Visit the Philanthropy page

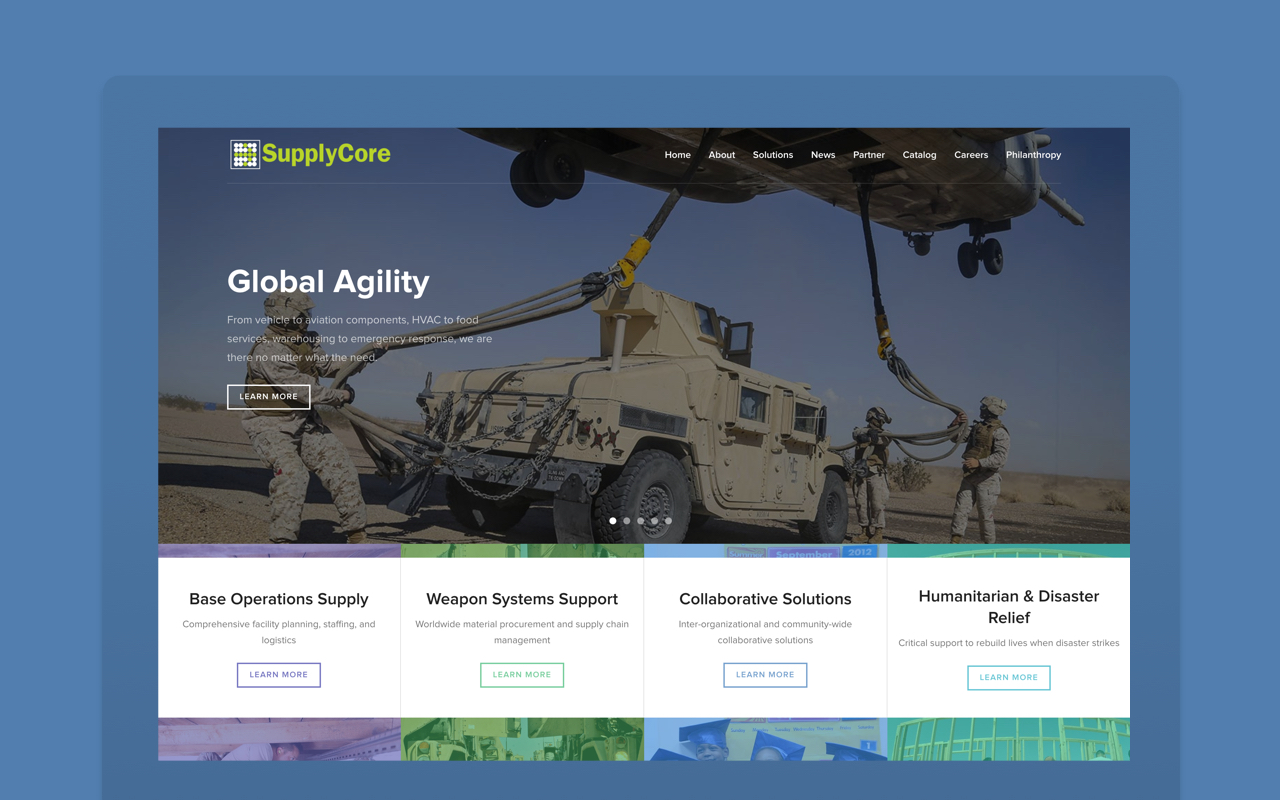click(x=1033, y=155)
